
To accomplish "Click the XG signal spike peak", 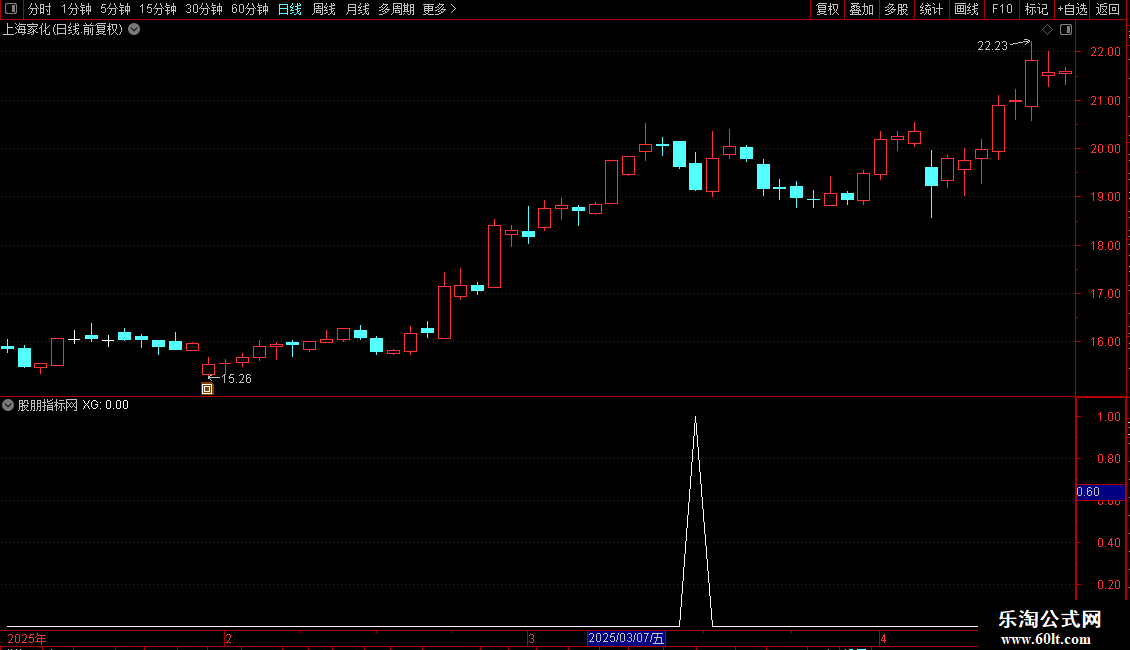I will tap(695, 418).
